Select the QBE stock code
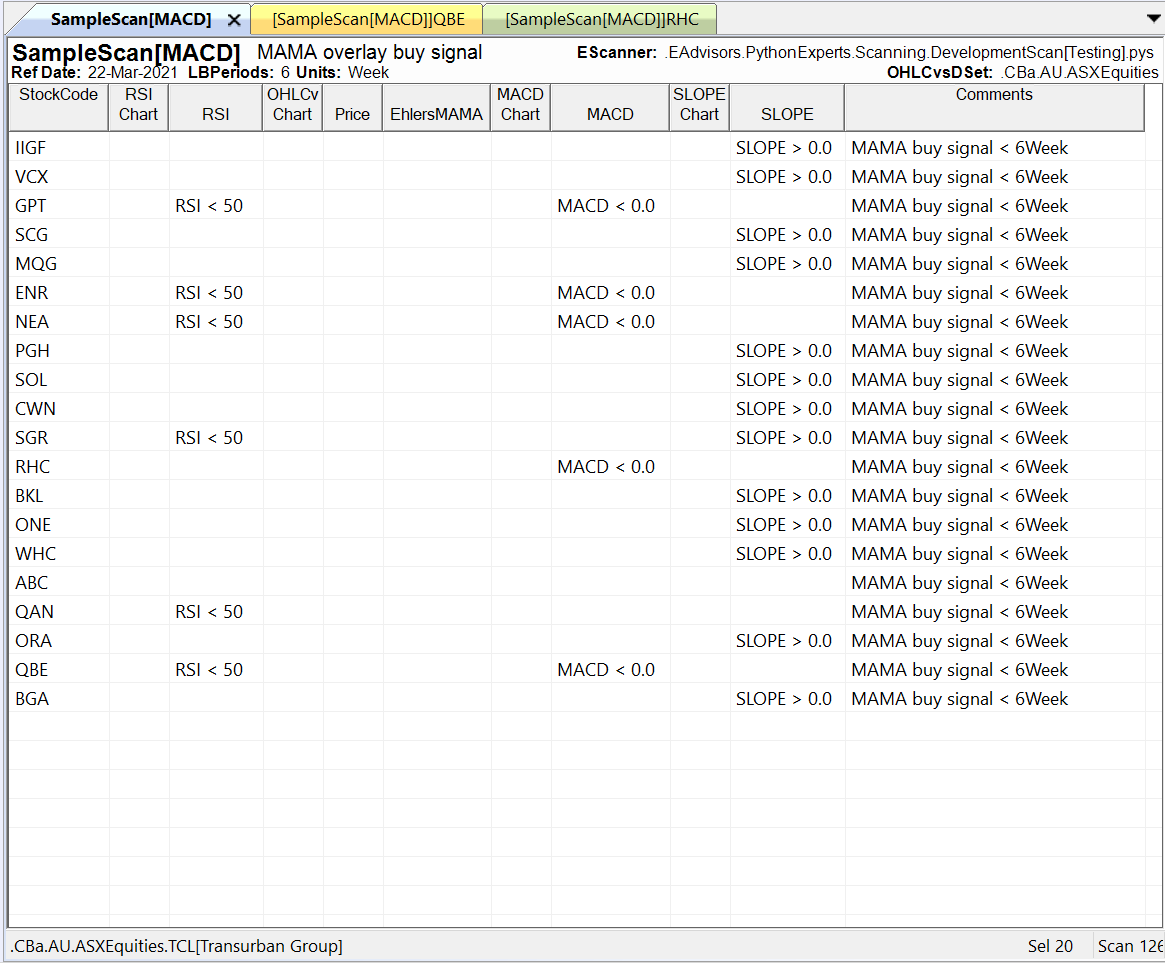 31,669
